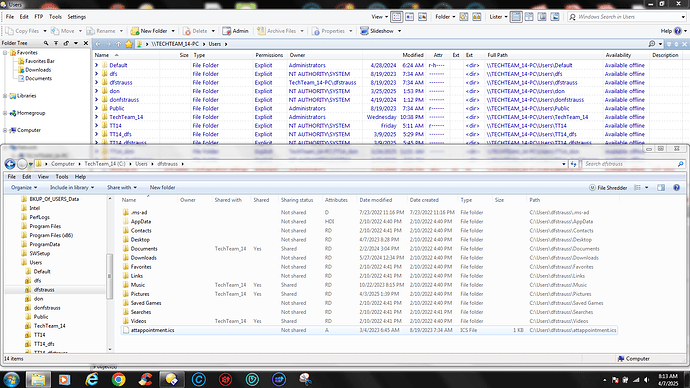
Task: Open the Organize dropdown
Action: pos(24,187)
